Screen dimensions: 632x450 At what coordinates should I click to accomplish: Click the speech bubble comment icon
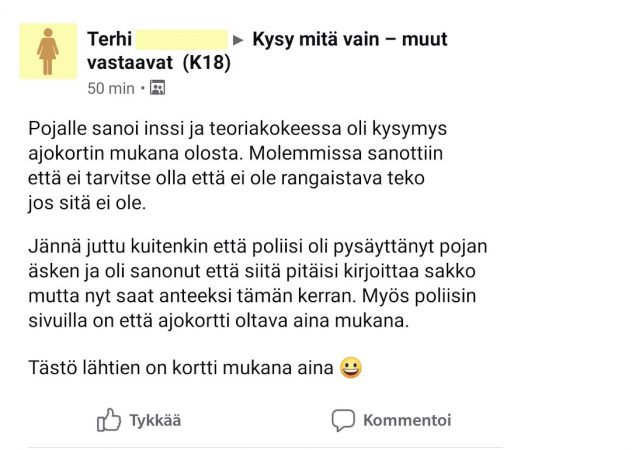tap(343, 420)
